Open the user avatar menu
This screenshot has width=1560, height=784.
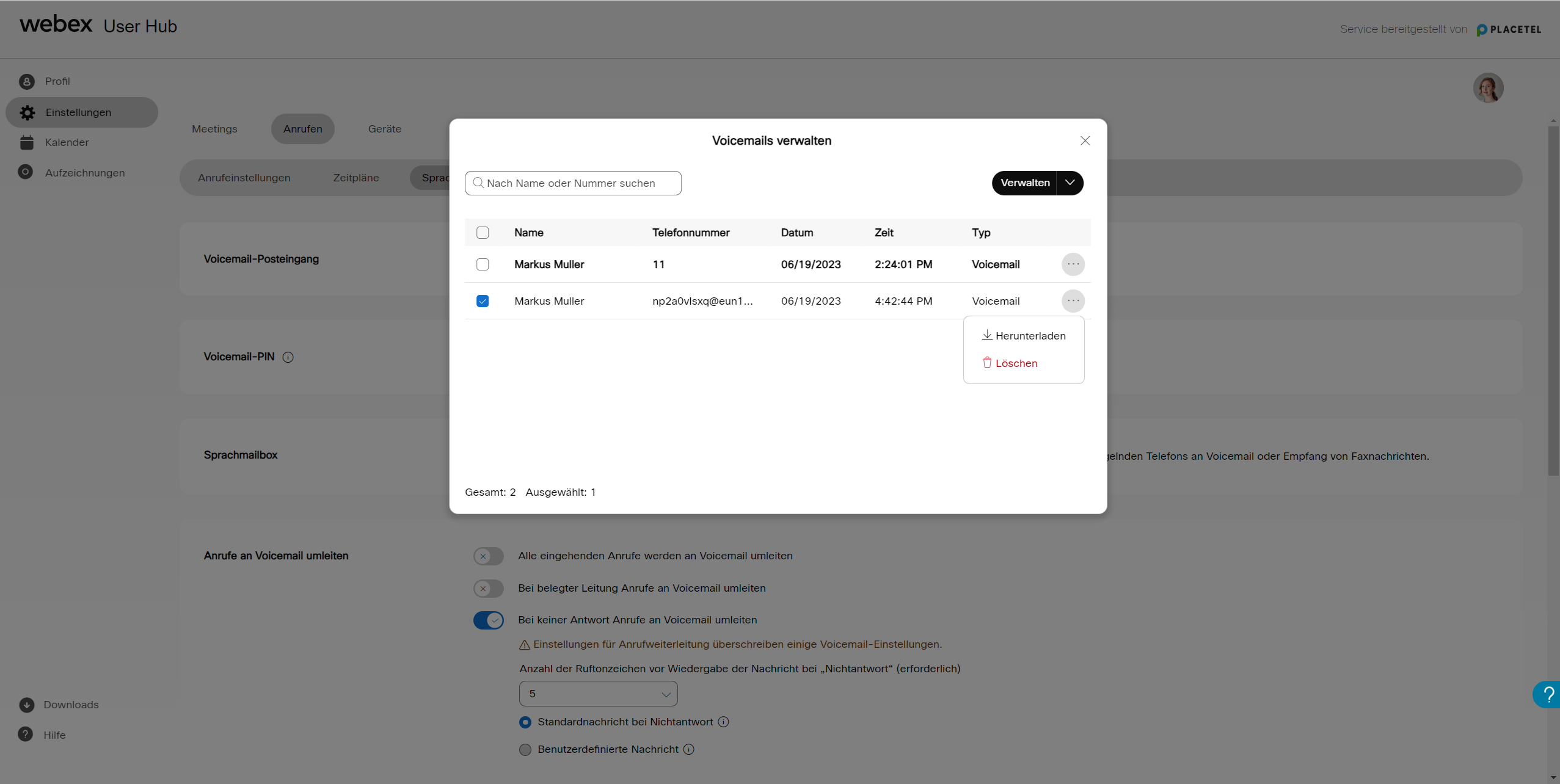1488,89
